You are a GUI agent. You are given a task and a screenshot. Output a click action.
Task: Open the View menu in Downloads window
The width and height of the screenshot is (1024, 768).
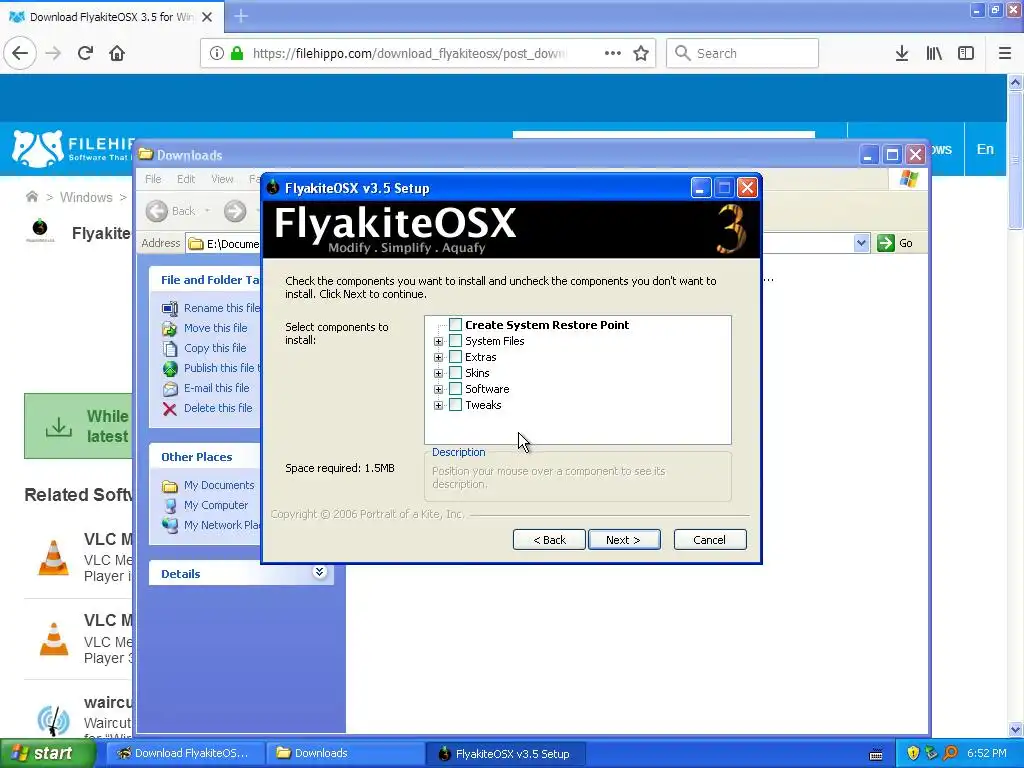pyautogui.click(x=222, y=179)
